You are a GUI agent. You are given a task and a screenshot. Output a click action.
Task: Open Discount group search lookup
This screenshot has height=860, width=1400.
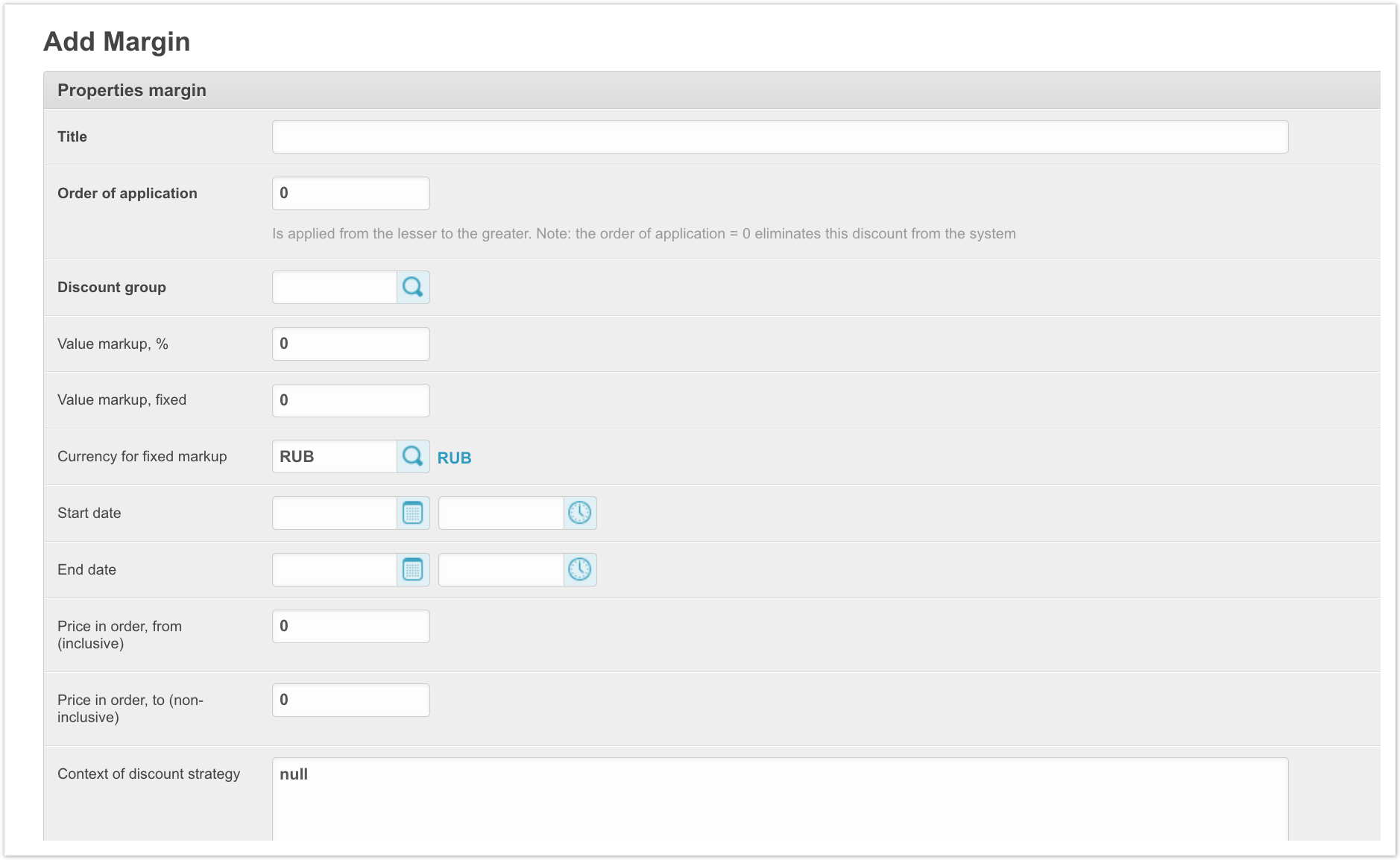[x=413, y=287]
